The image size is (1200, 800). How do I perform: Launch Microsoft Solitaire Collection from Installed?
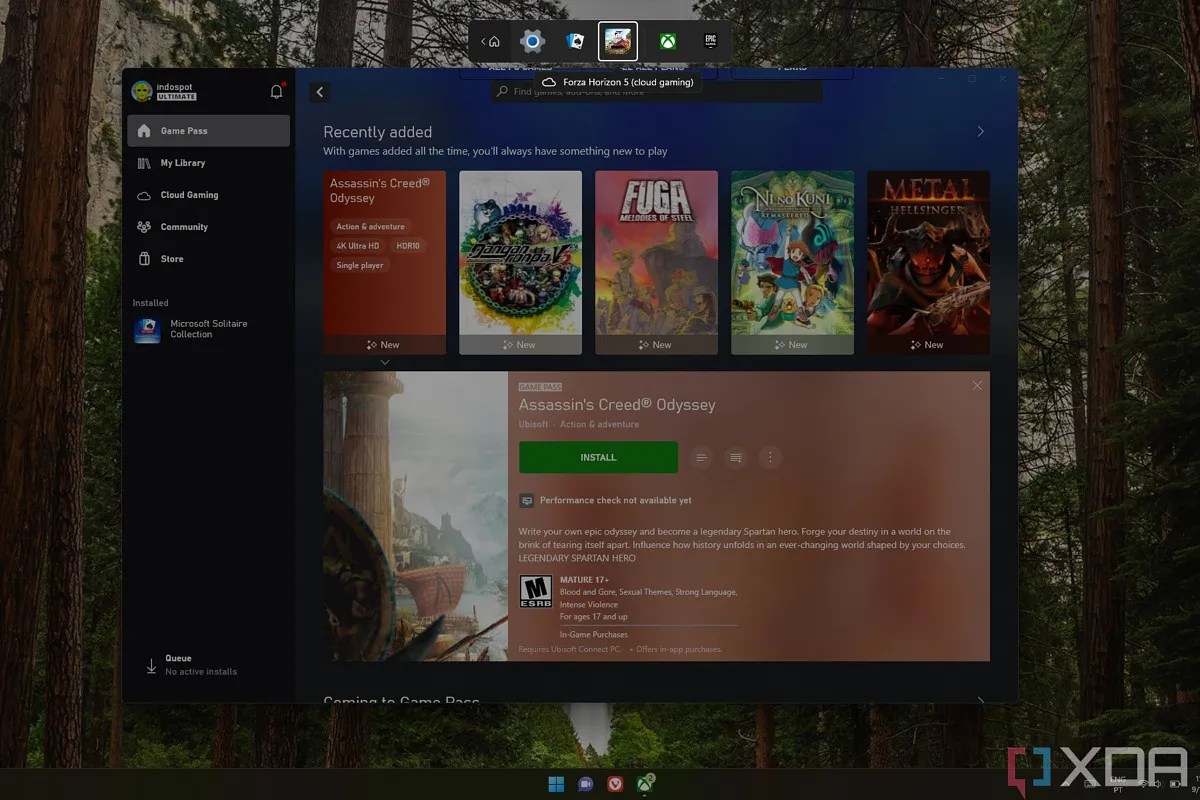click(x=209, y=329)
